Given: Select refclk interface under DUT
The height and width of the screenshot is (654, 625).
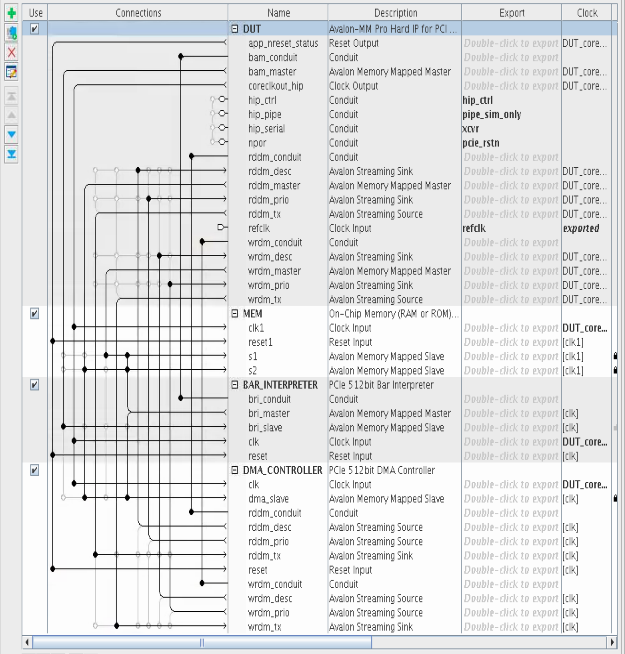Looking at the screenshot, I should (x=259, y=228).
